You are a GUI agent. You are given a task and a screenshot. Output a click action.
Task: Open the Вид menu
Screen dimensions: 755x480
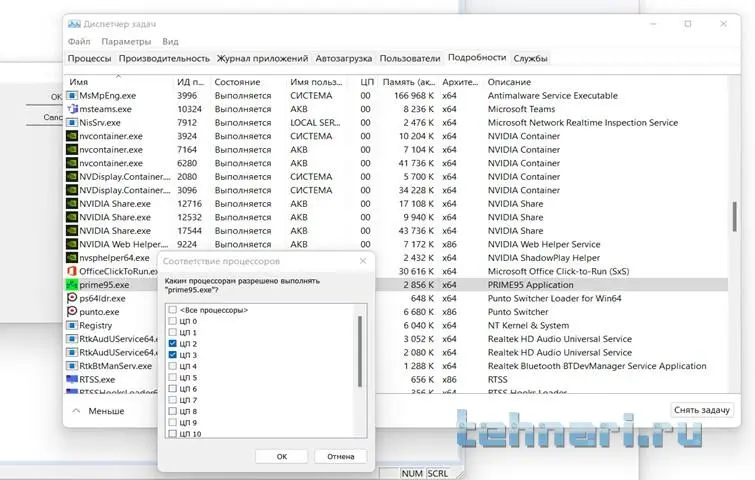pyautogui.click(x=170, y=41)
